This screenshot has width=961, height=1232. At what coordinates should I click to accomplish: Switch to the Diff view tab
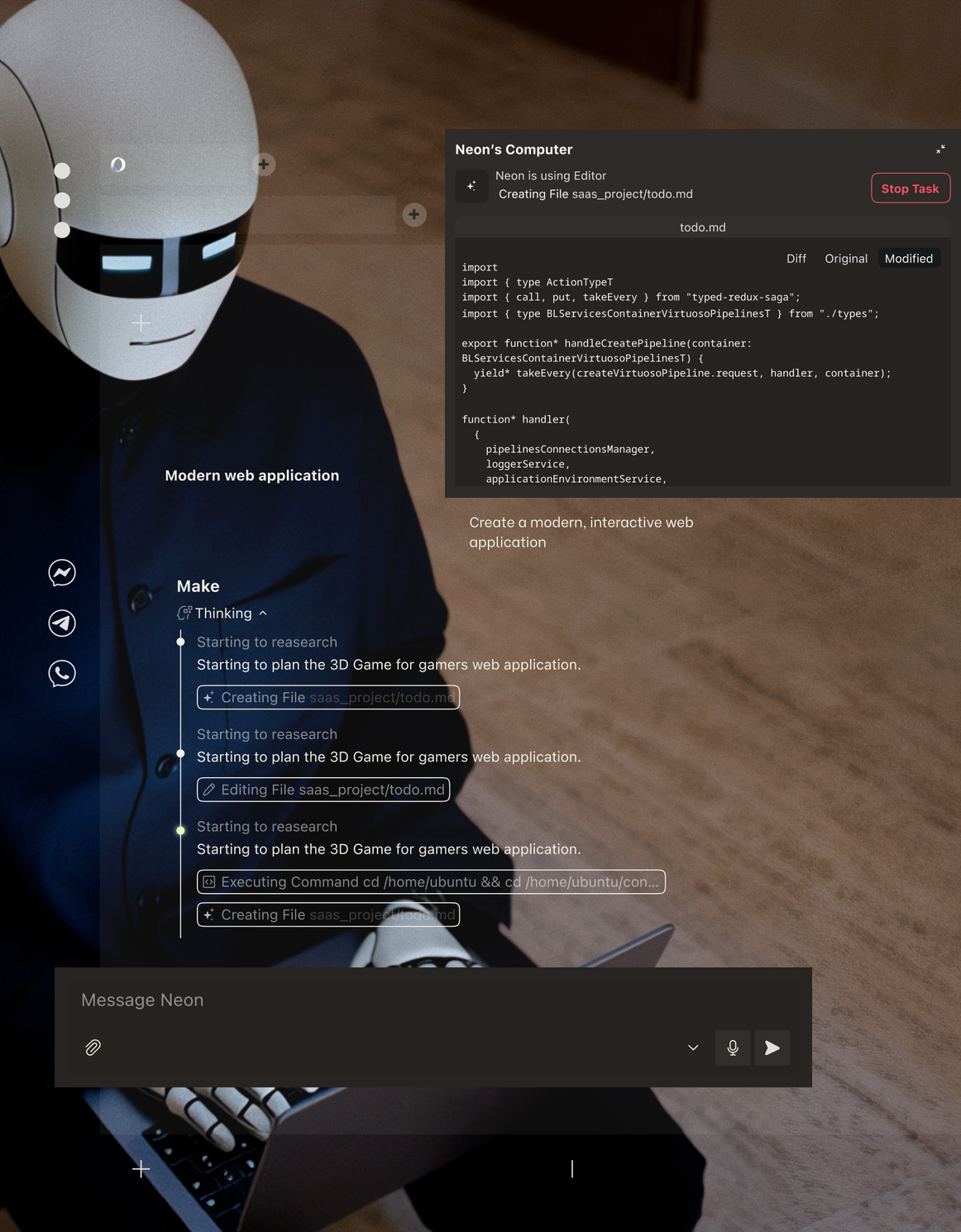(796, 259)
